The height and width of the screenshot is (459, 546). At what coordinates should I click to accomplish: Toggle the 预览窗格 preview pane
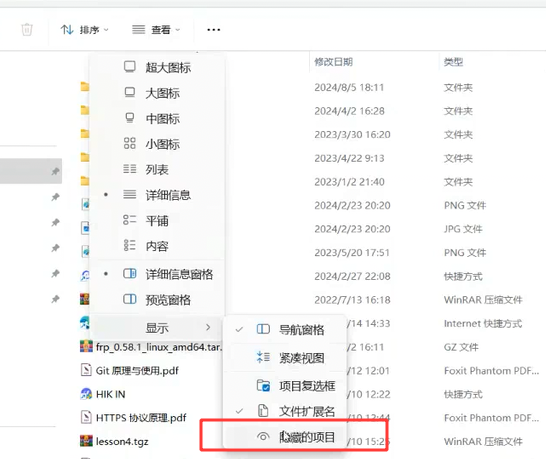(157, 299)
